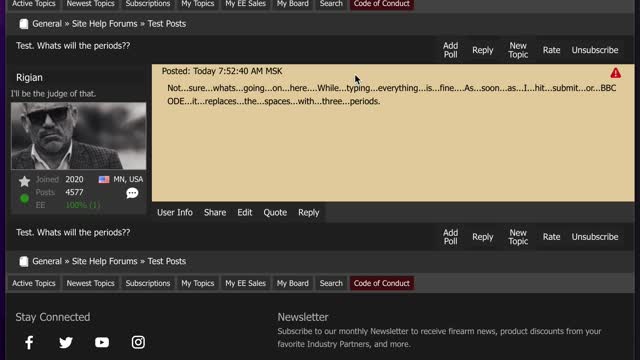This screenshot has width=640, height=360.
Task: Open Active Topics in the bottom navigation
Action: [33, 283]
